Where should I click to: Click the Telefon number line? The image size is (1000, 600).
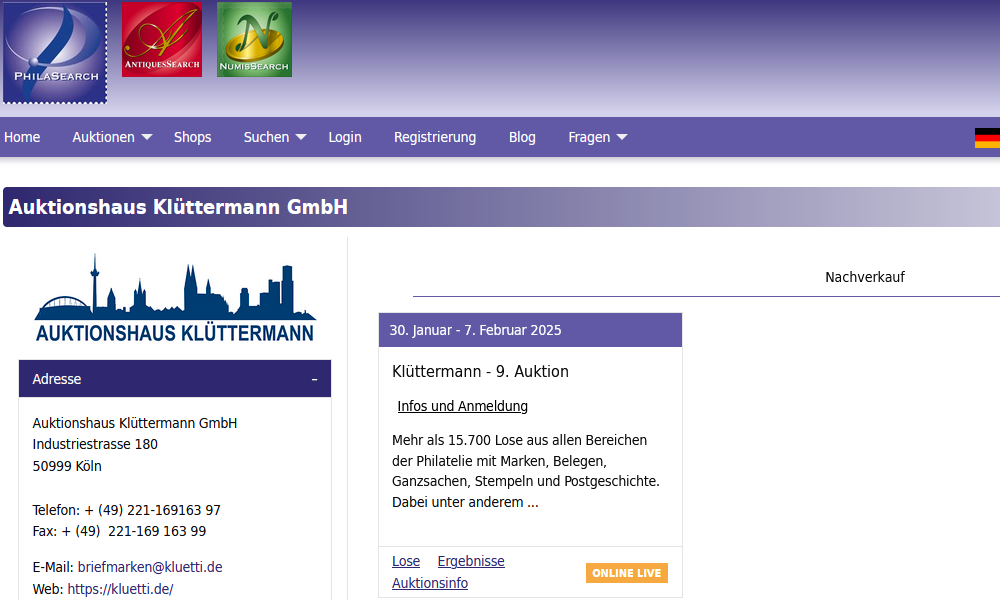[126, 510]
